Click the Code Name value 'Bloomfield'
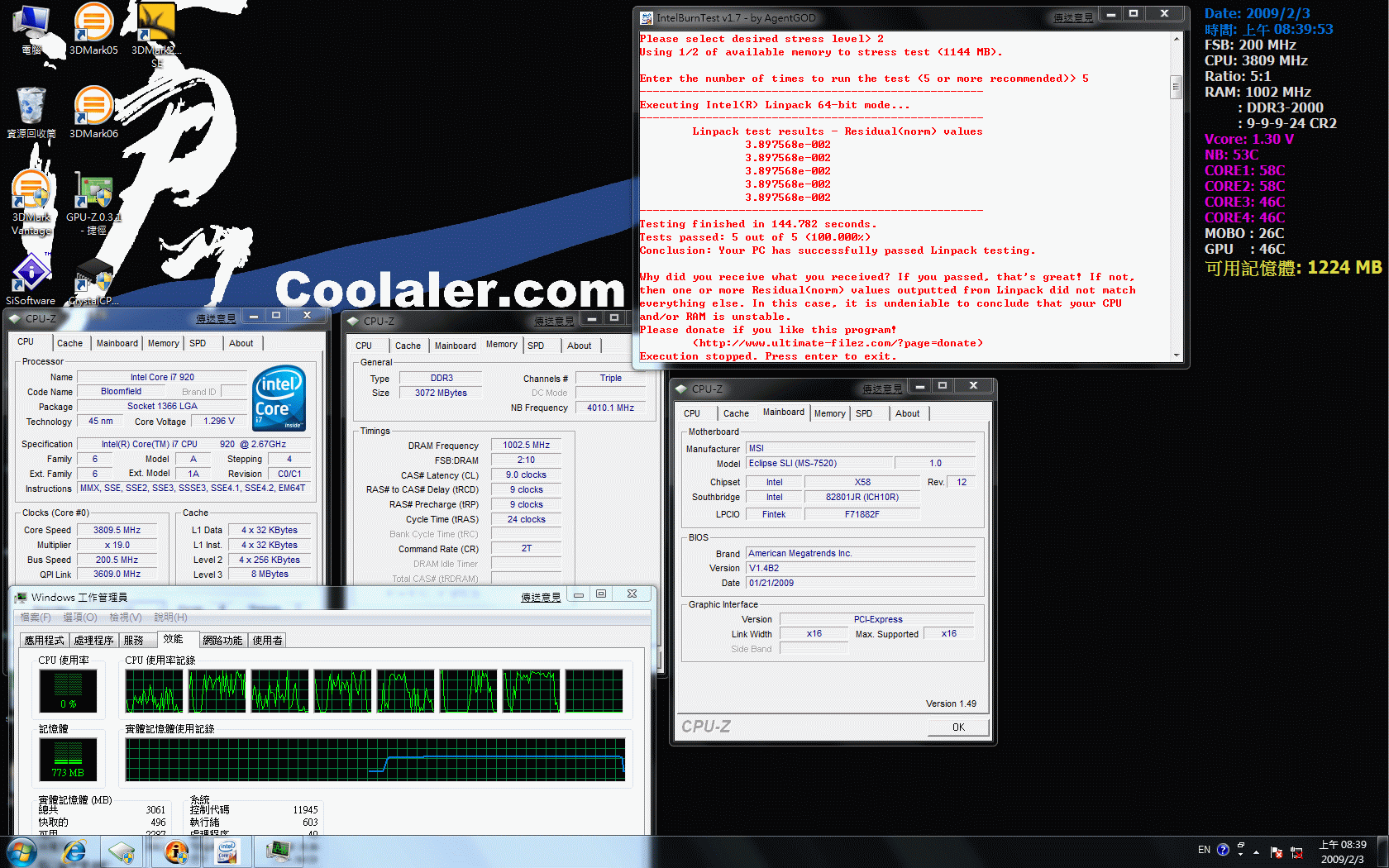Viewport: 1389px width, 868px height. (121, 392)
